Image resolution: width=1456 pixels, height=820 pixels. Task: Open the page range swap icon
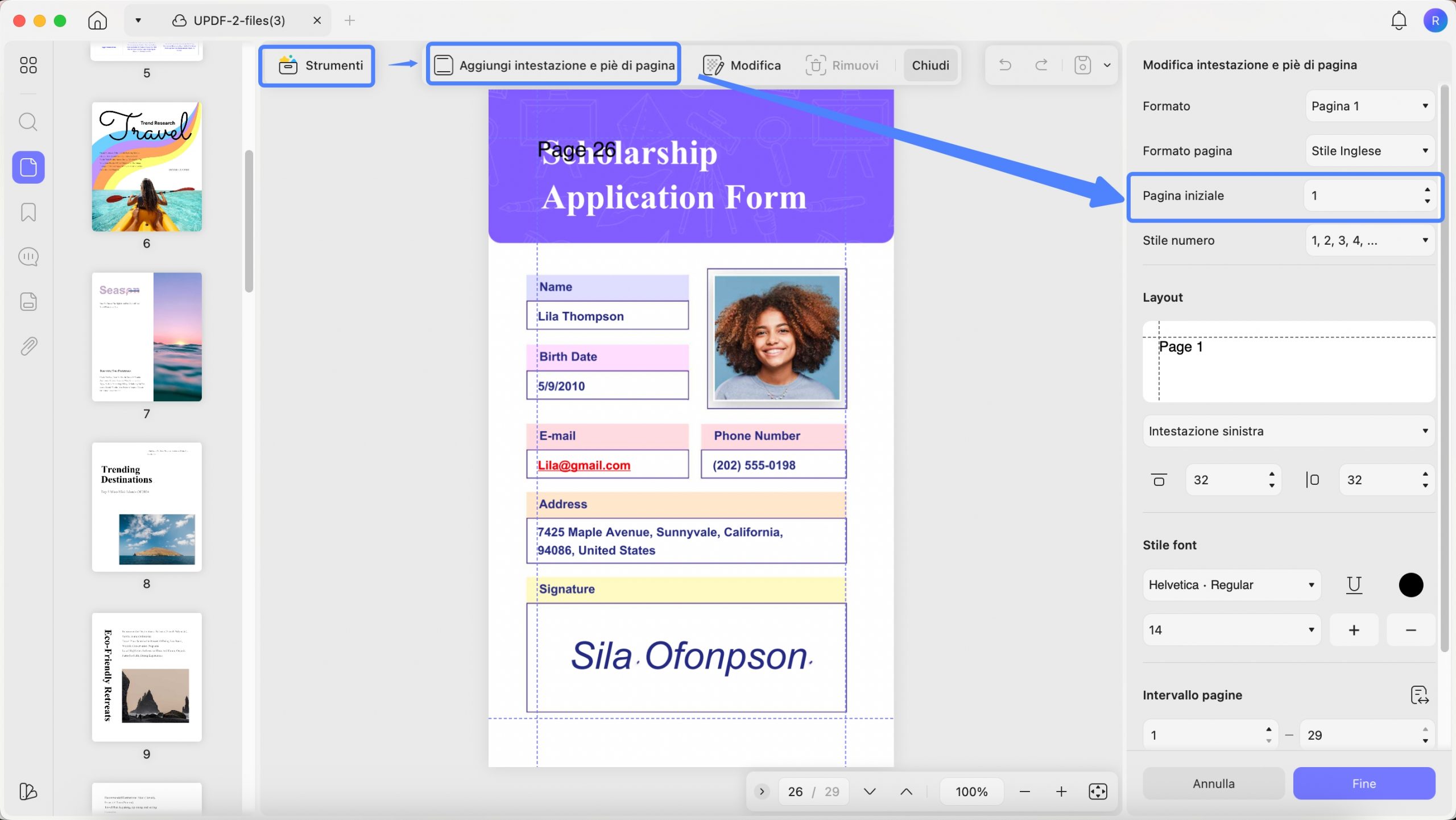[1420, 695]
